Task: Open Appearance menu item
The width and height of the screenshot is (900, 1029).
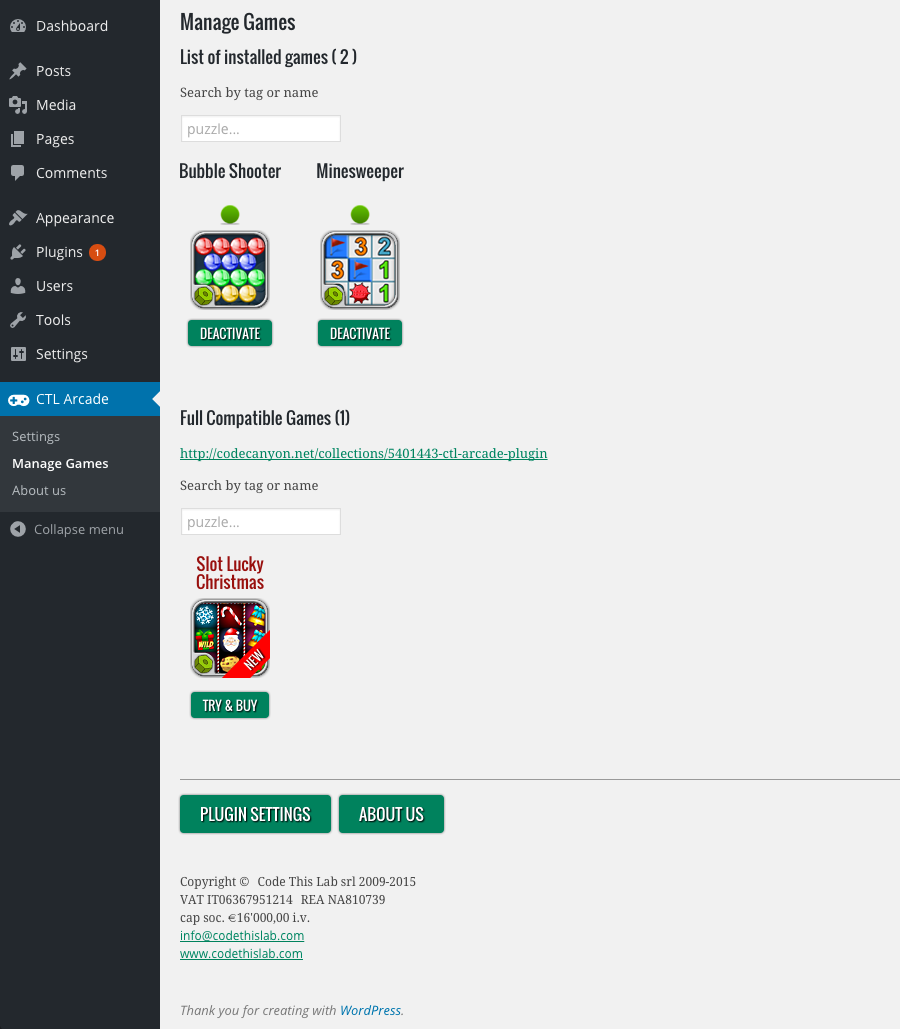Action: click(x=80, y=218)
